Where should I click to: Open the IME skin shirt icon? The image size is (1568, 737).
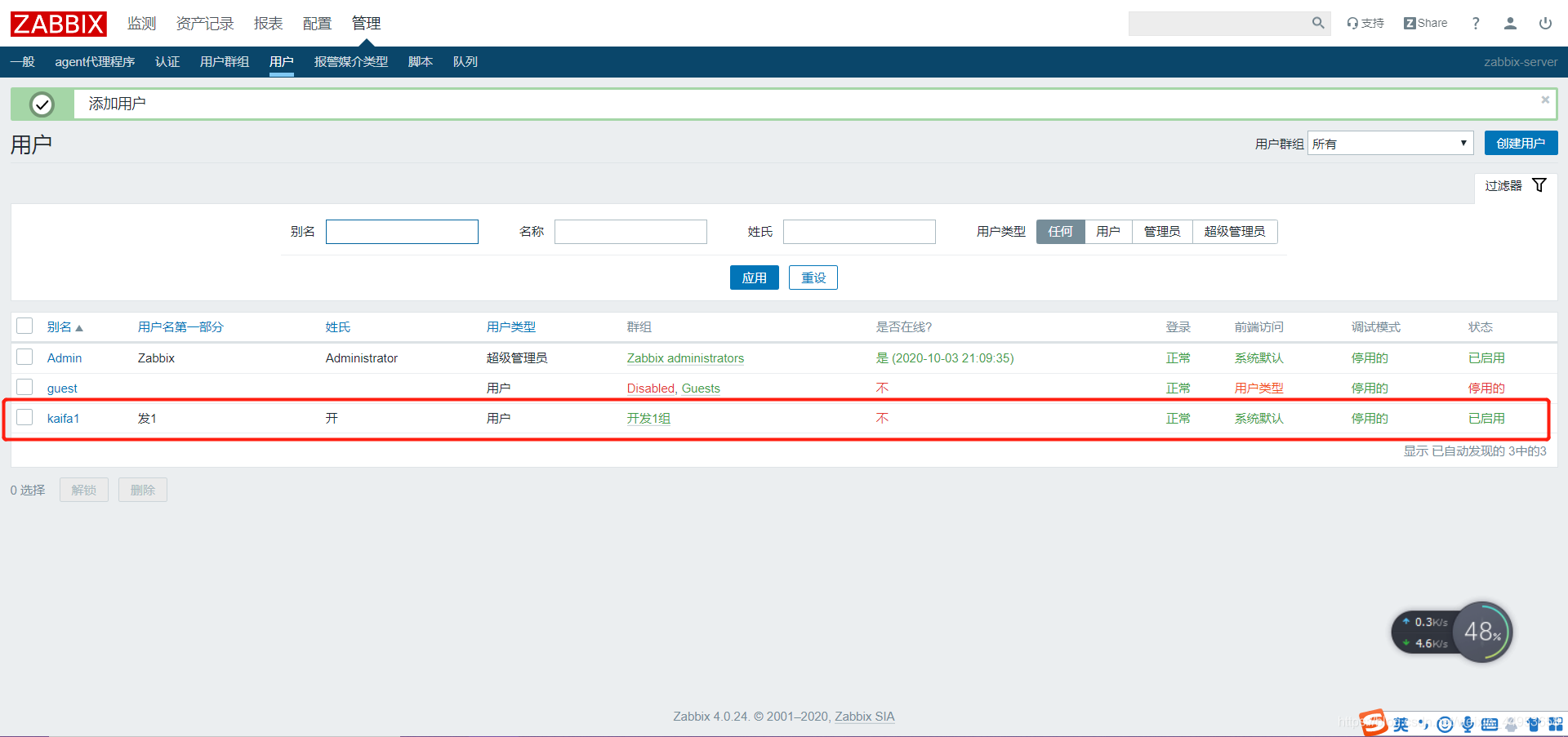pos(1534,724)
